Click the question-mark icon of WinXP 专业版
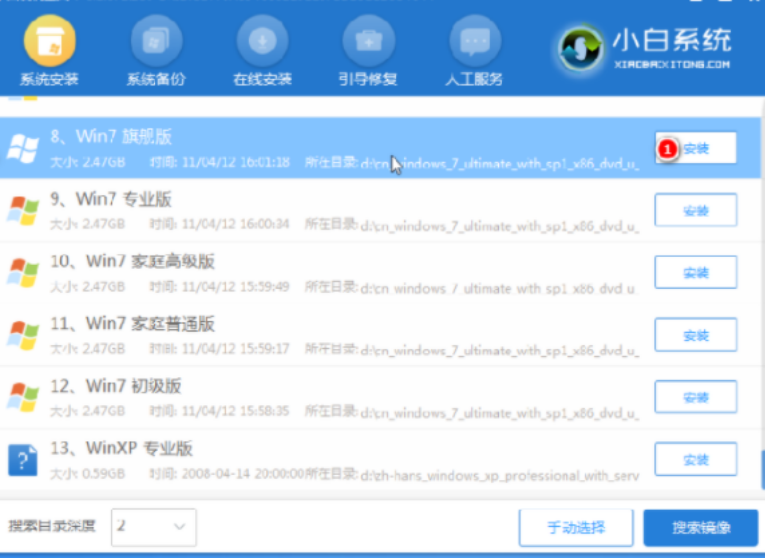 tap(22, 459)
